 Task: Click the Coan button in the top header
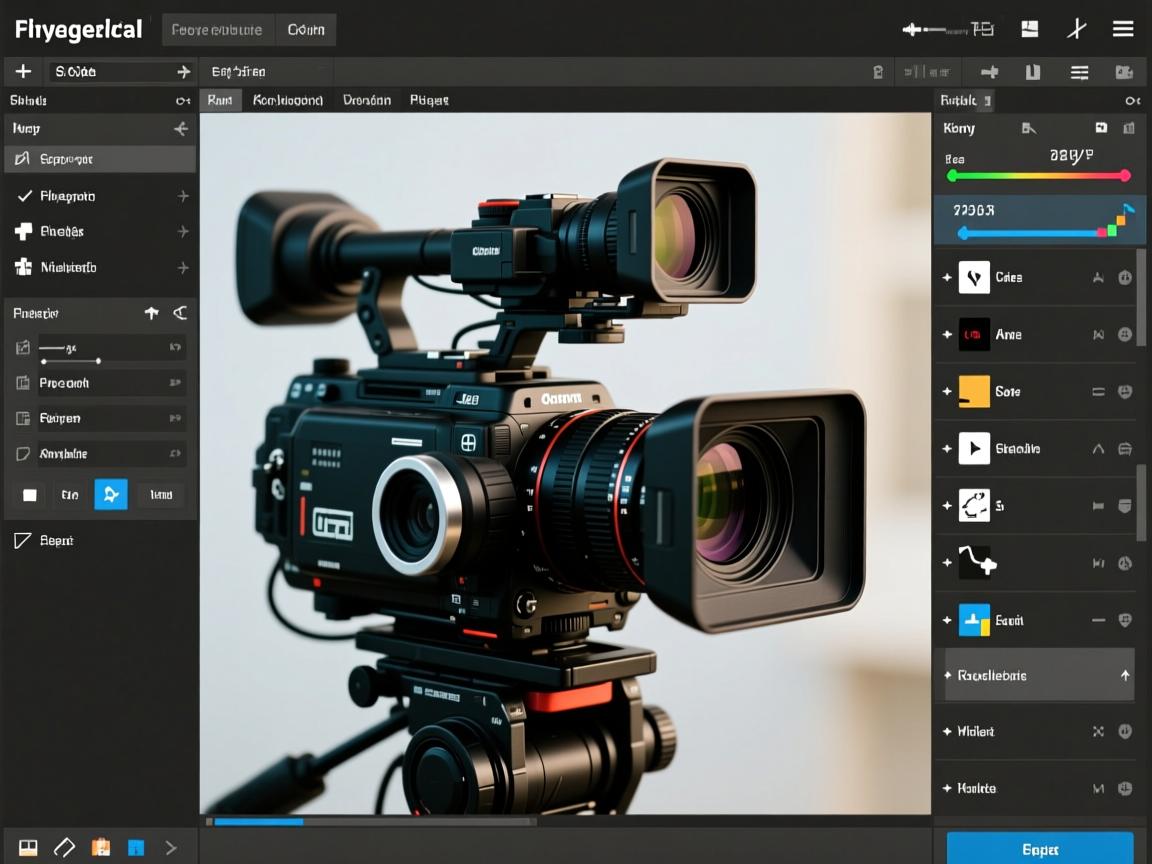(306, 30)
